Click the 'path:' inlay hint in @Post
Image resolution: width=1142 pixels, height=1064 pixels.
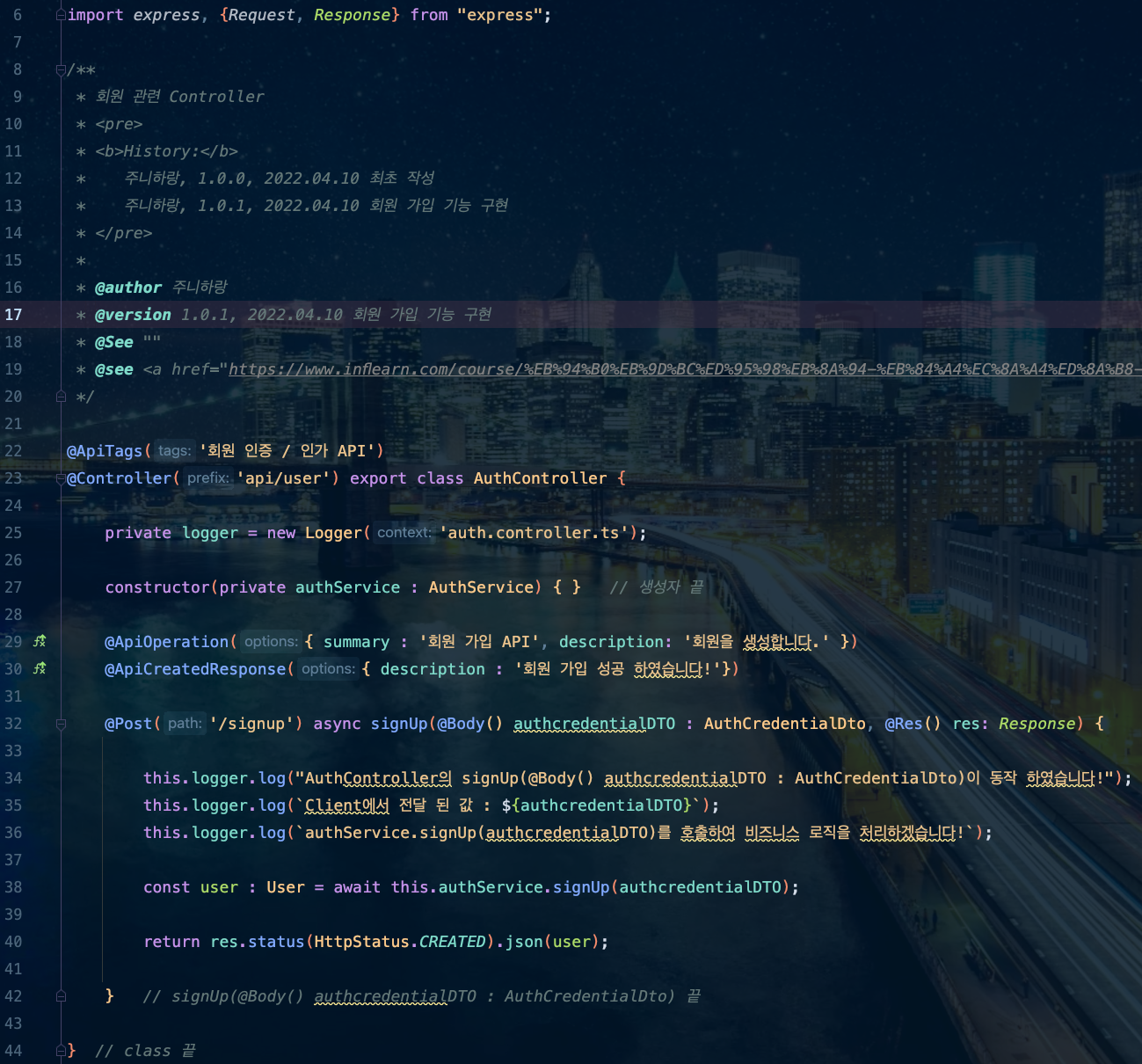point(185,723)
